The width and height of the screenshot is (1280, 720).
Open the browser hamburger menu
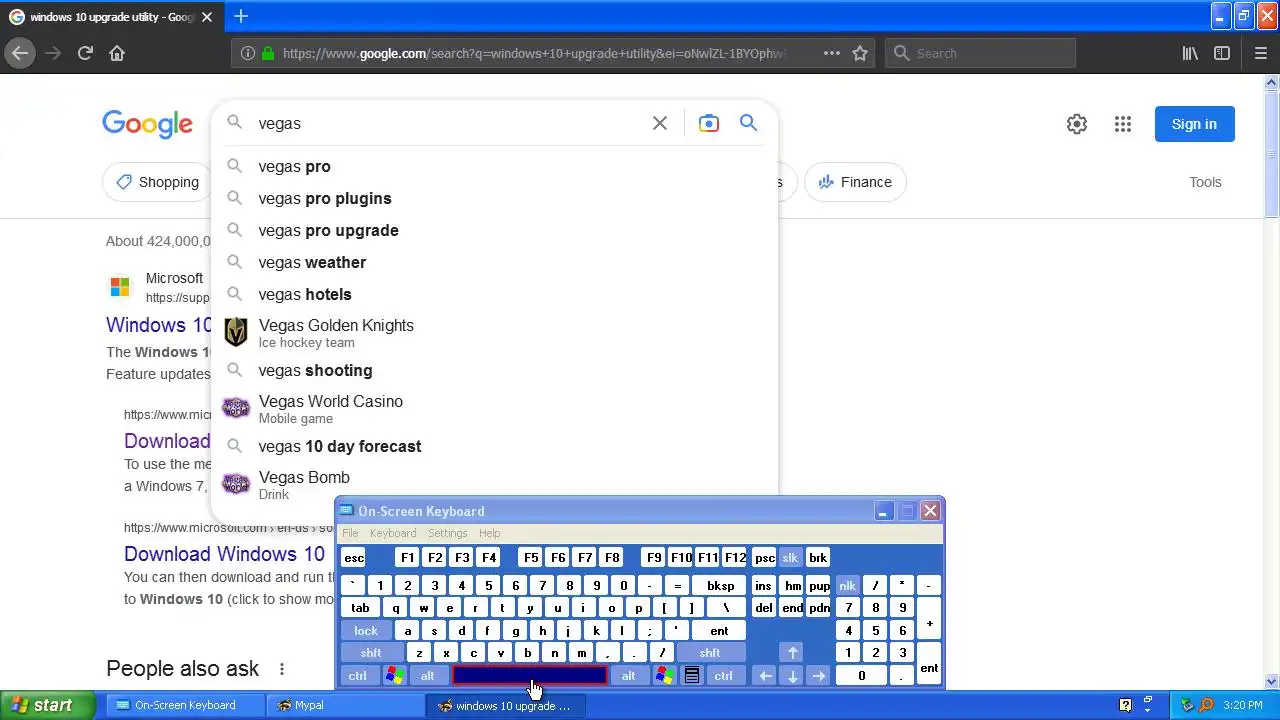(x=1260, y=53)
